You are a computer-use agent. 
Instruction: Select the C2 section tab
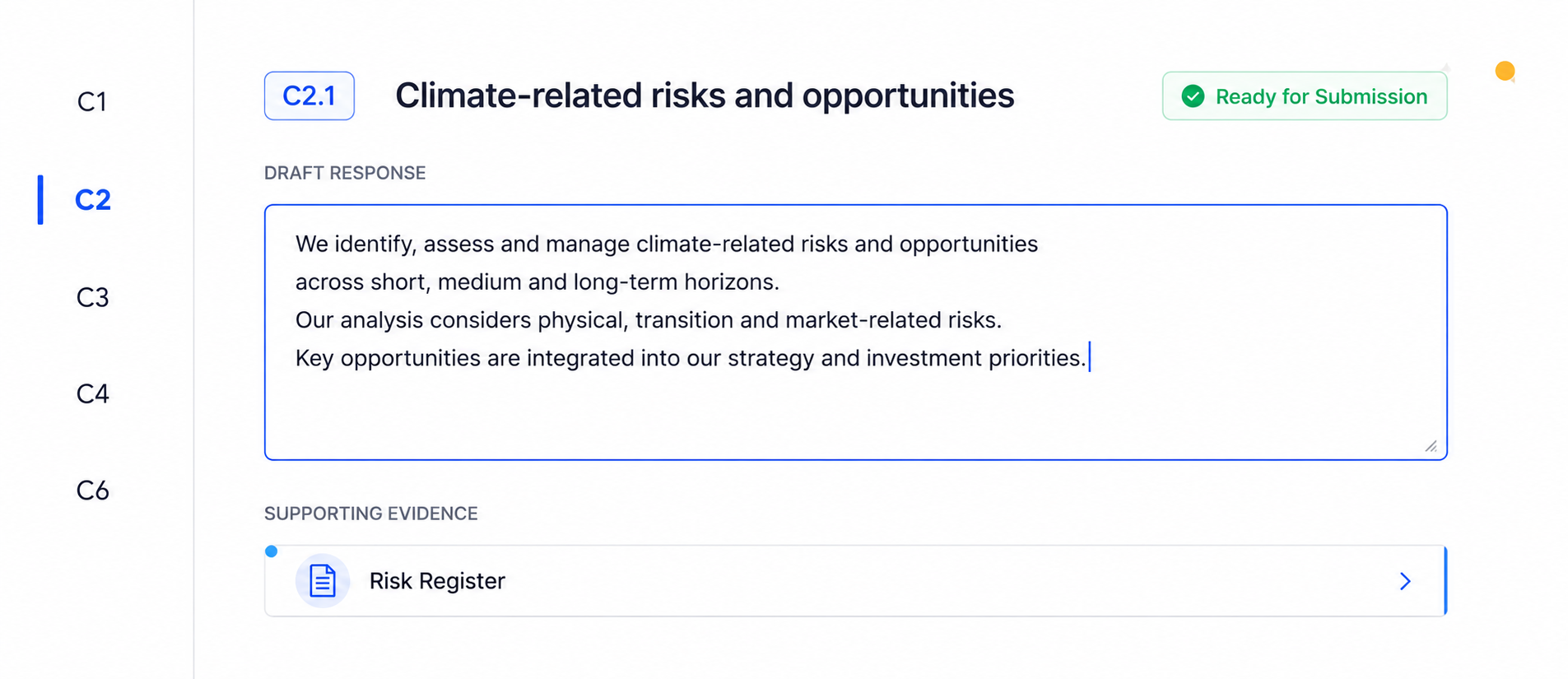click(x=92, y=200)
